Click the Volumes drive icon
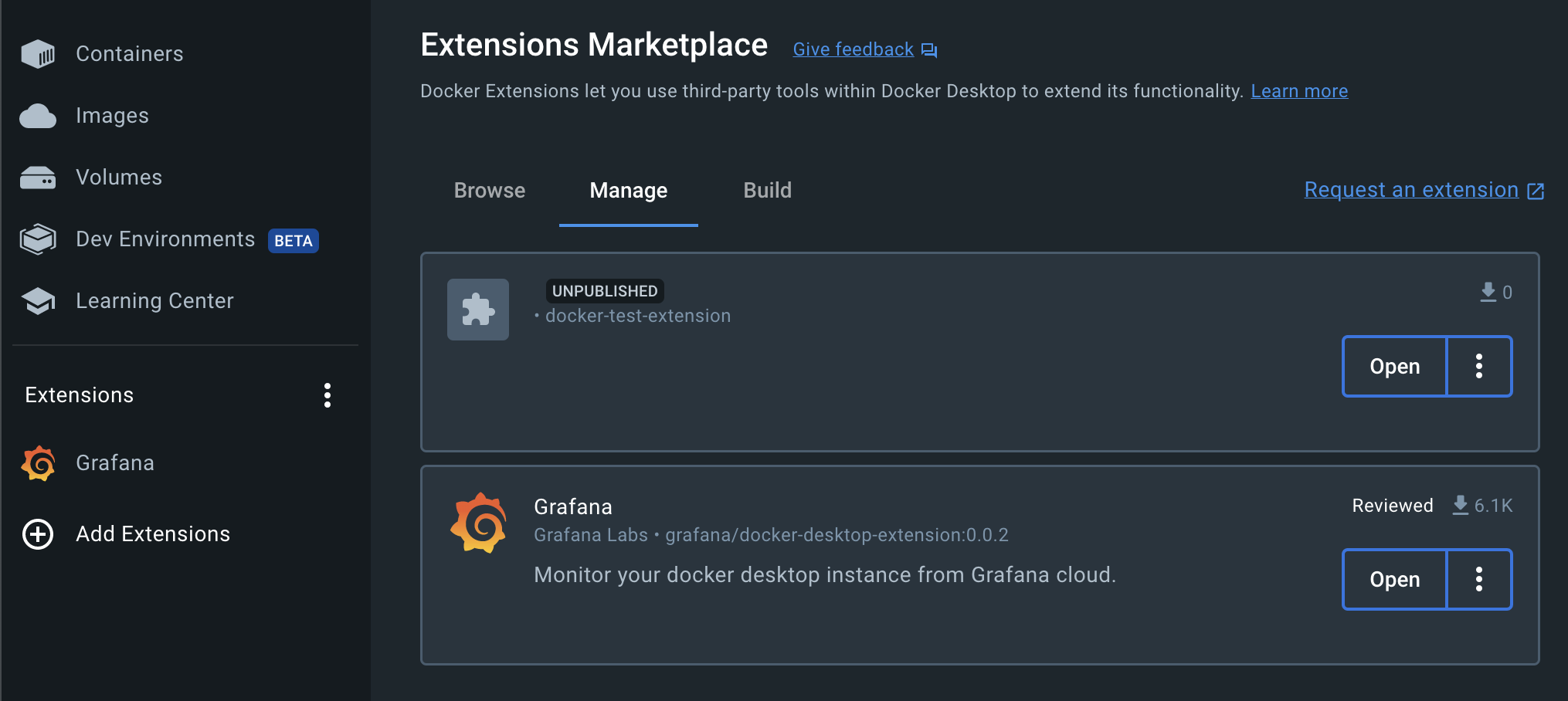The width and height of the screenshot is (1568, 701). coord(38,178)
